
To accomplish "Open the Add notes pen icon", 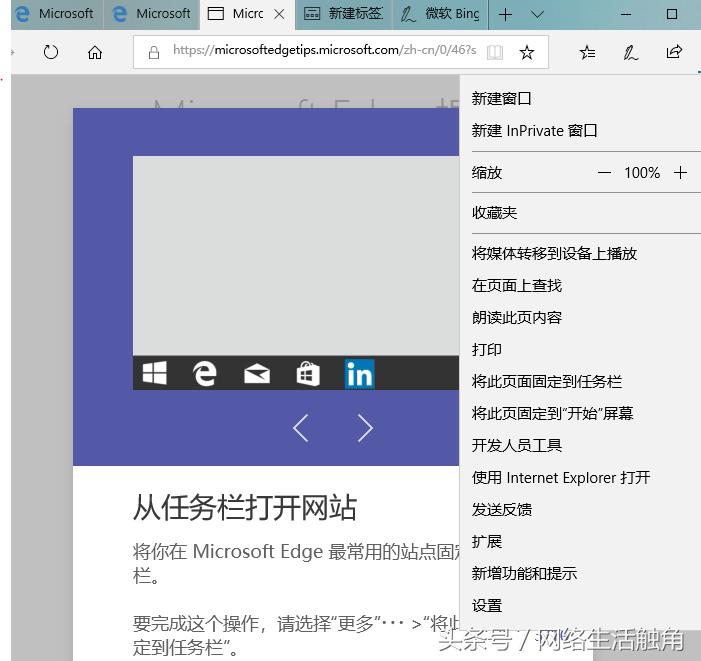I will 630,52.
